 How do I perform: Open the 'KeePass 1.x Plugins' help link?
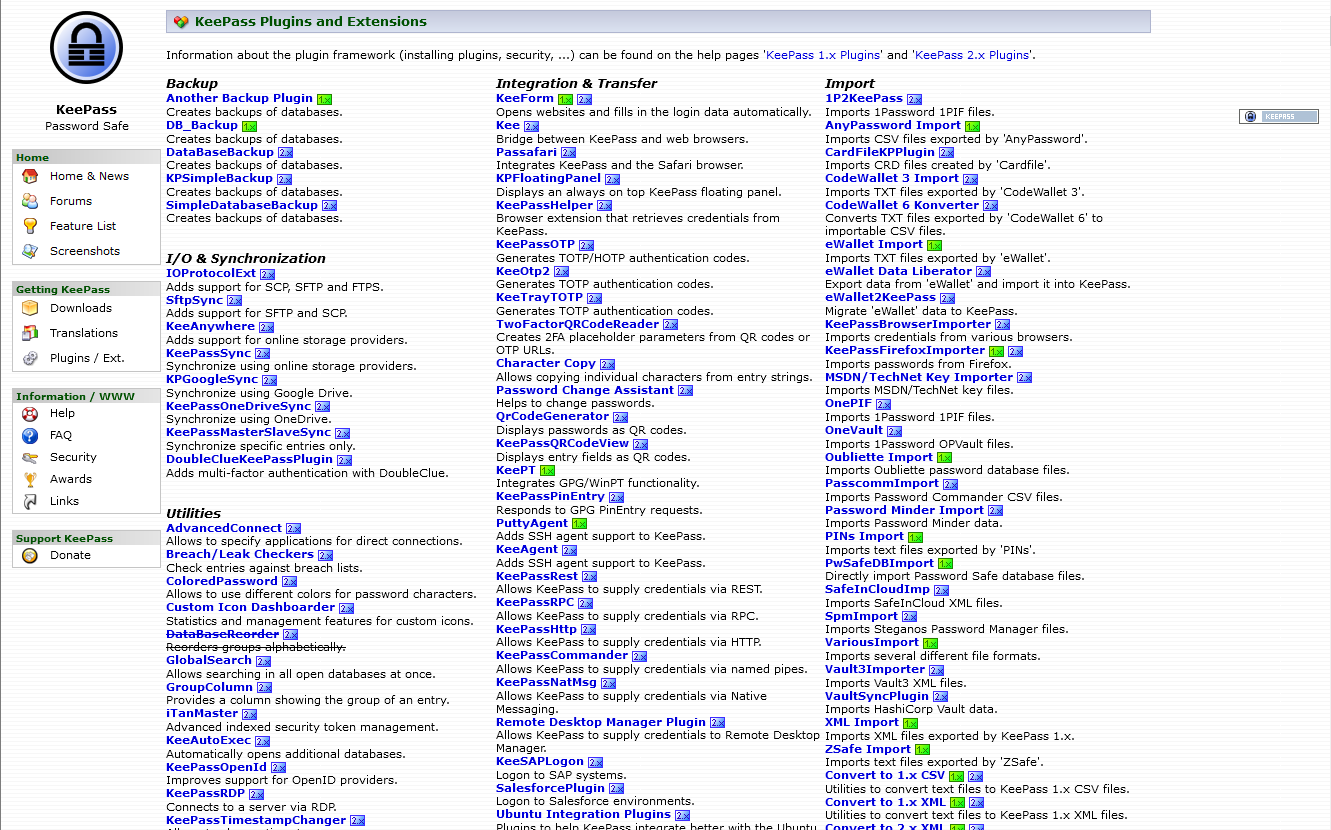824,55
